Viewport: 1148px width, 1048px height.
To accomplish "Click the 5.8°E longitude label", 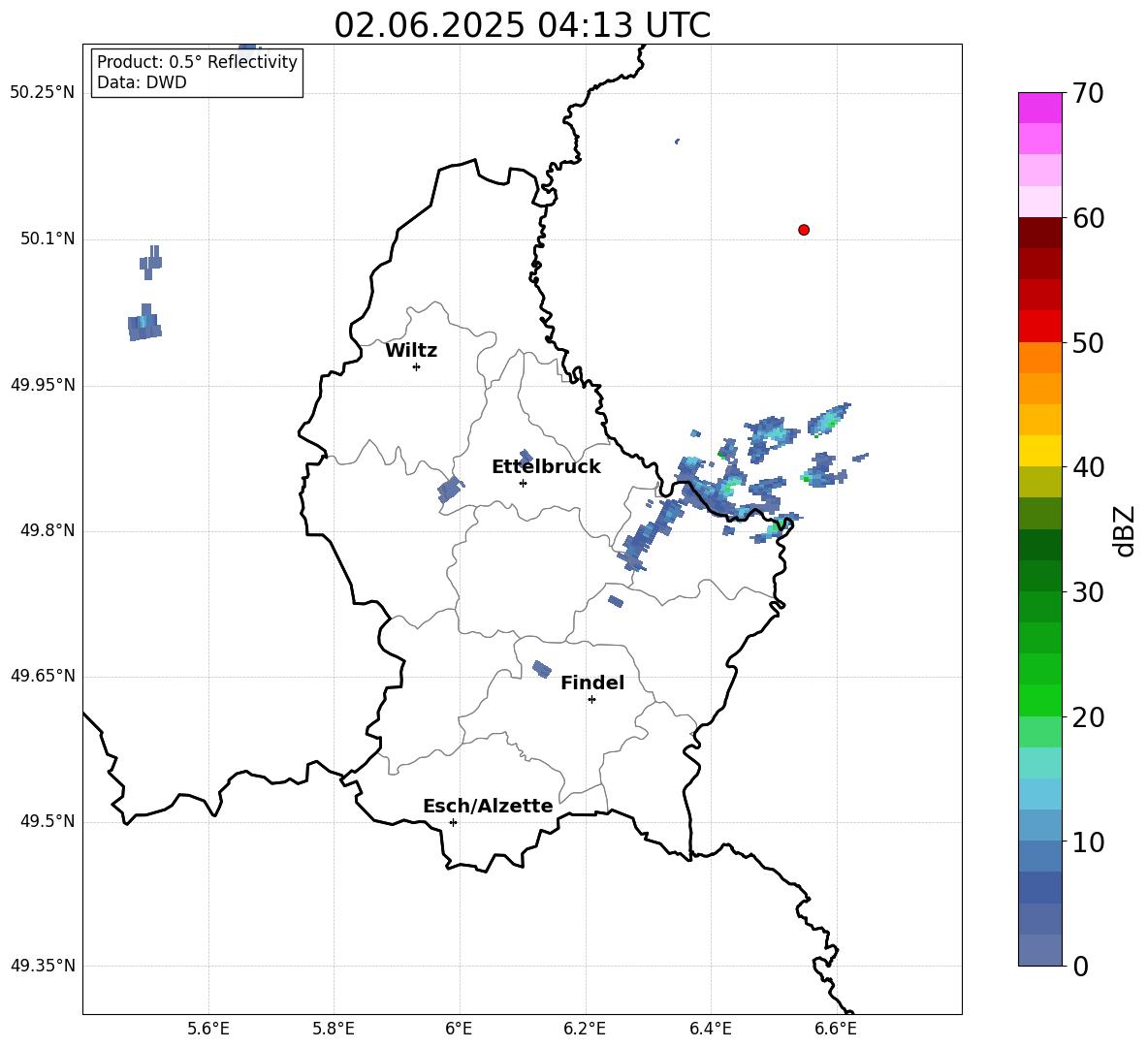I will pos(334,1029).
